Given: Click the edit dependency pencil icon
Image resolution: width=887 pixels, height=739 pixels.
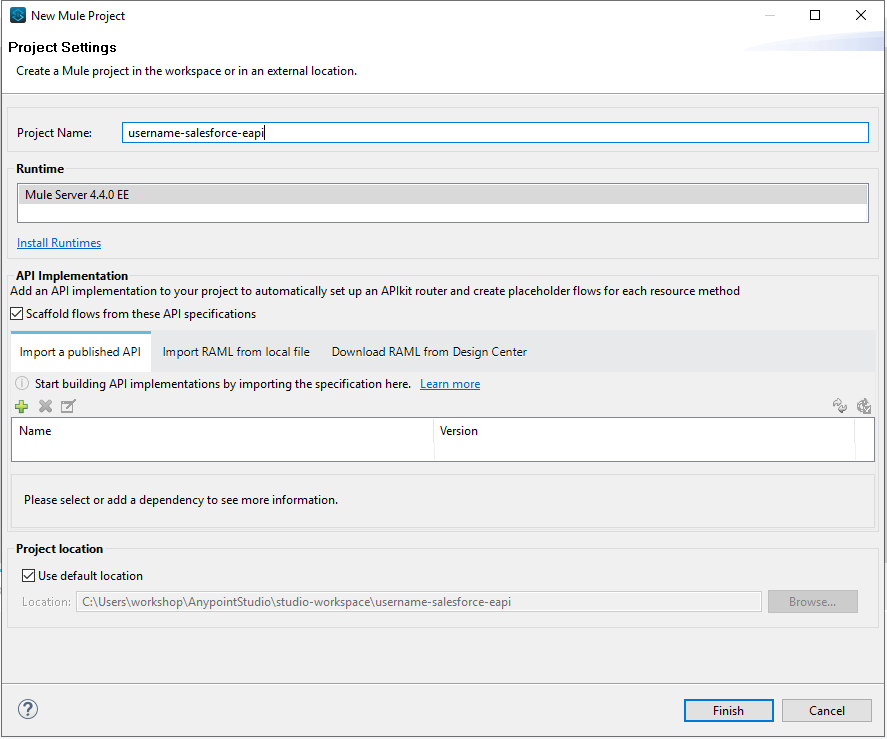Looking at the screenshot, I should (x=68, y=406).
